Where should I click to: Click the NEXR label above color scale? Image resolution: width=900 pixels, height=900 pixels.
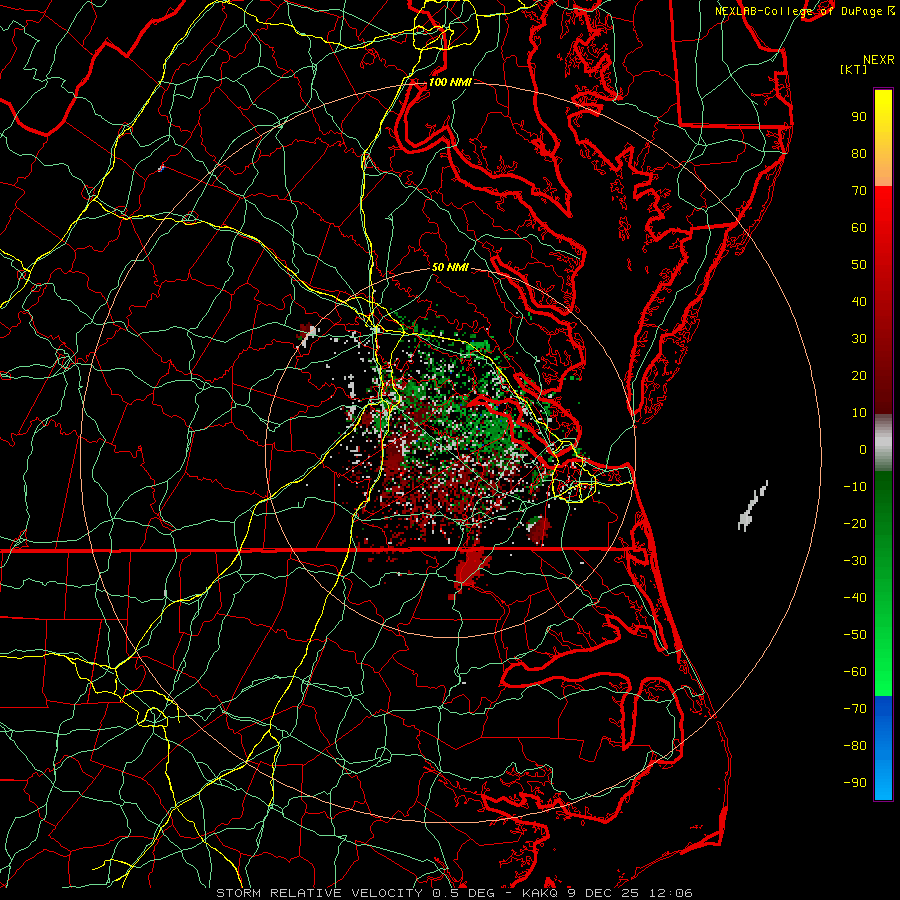(x=879, y=60)
